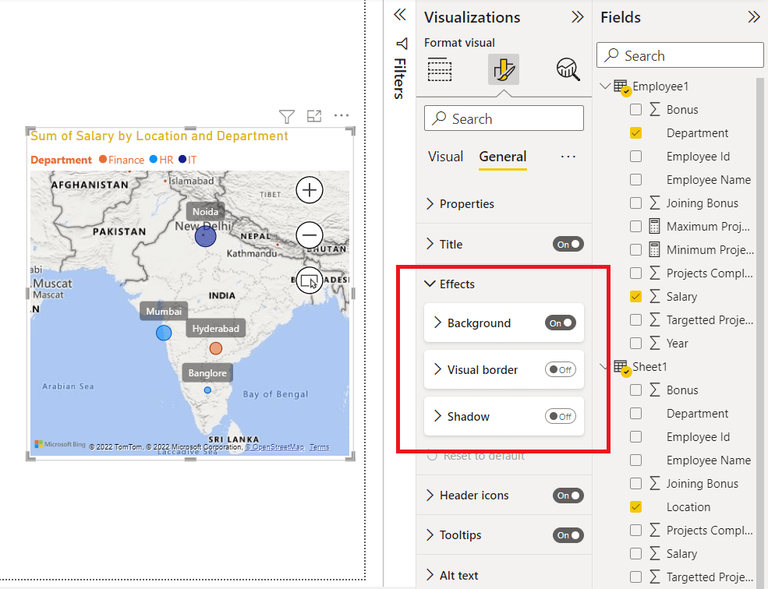Image resolution: width=768 pixels, height=589 pixels.
Task: Click Employee Name under Sheet1
Action: pos(708,460)
